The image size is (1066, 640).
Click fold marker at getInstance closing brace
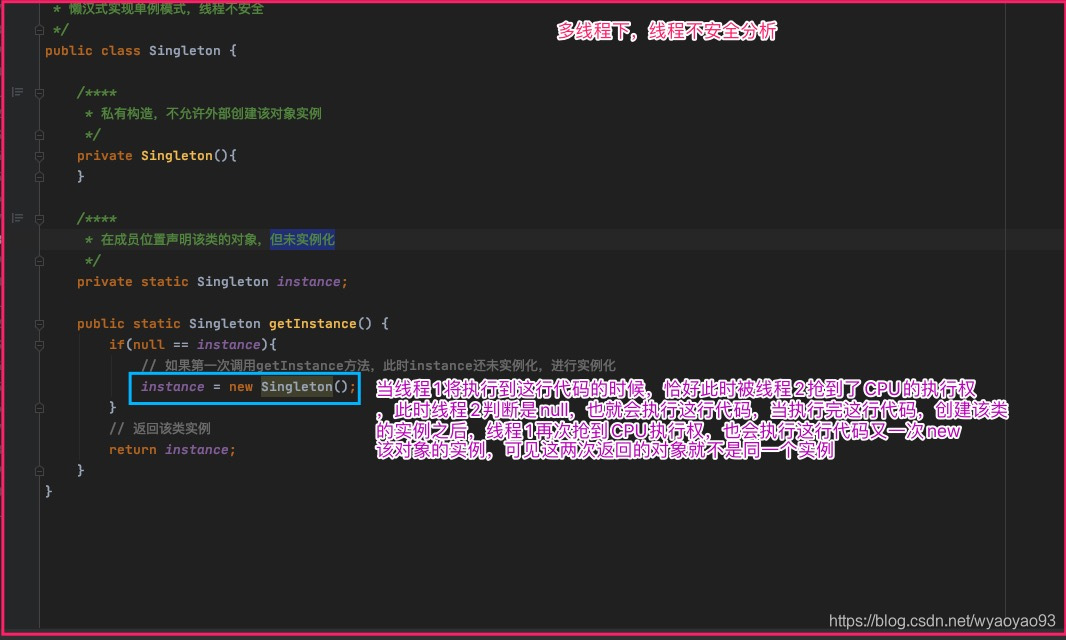[39, 471]
